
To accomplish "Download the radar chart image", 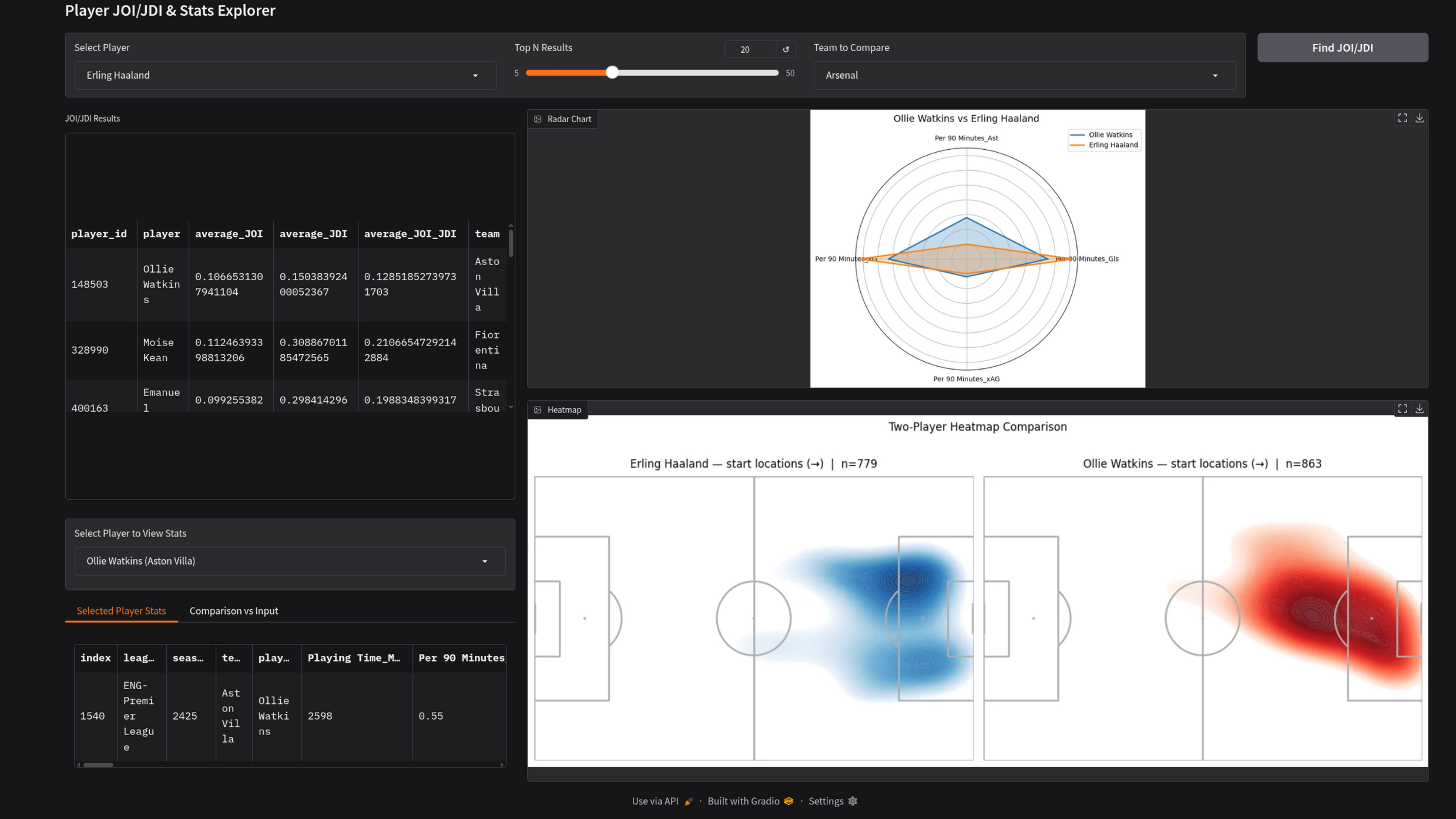I will point(1420,118).
